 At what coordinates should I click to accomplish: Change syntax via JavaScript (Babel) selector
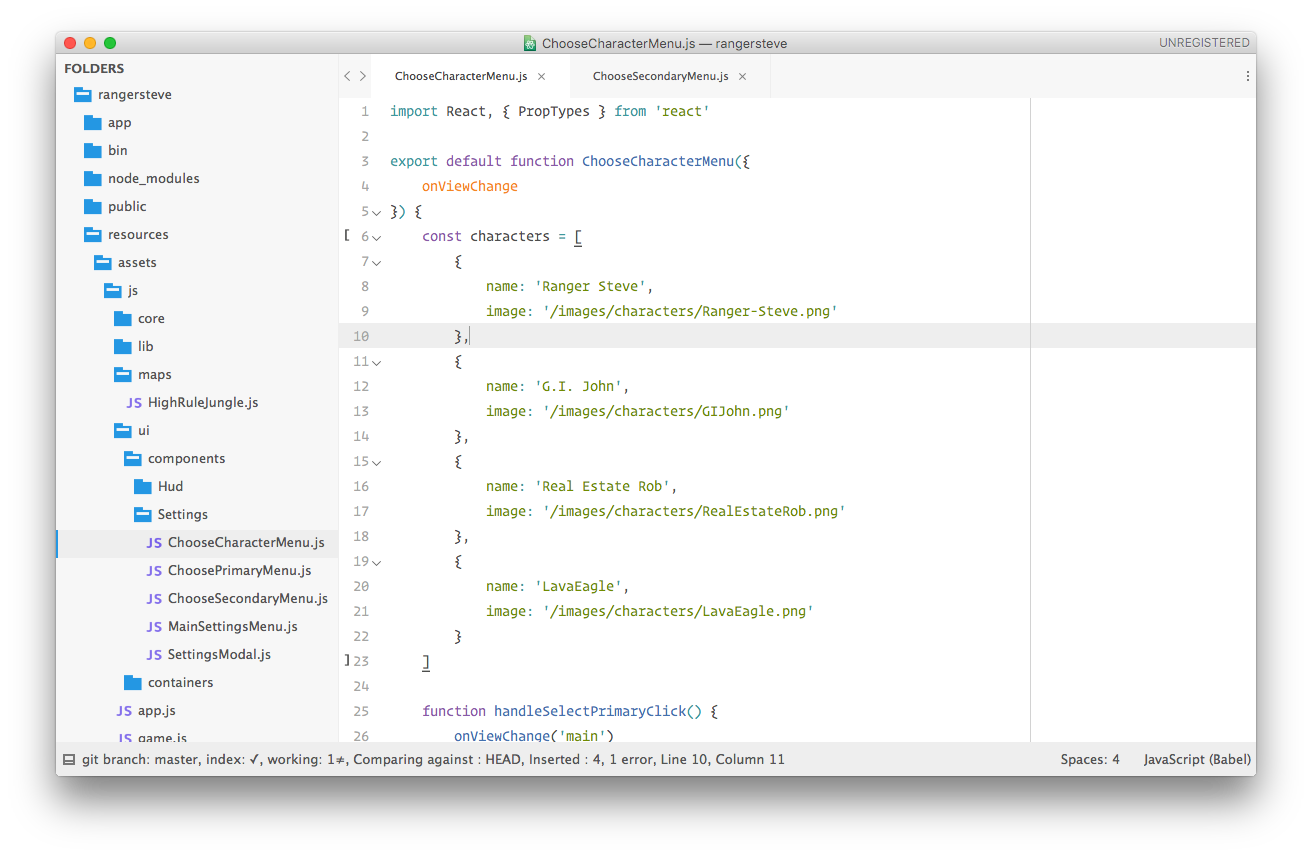pos(1197,760)
